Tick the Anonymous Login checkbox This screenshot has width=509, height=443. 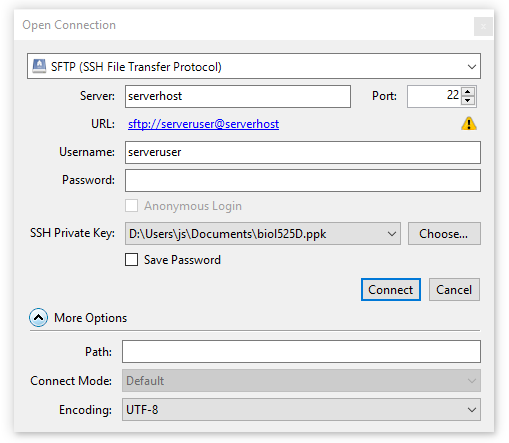[131, 206]
